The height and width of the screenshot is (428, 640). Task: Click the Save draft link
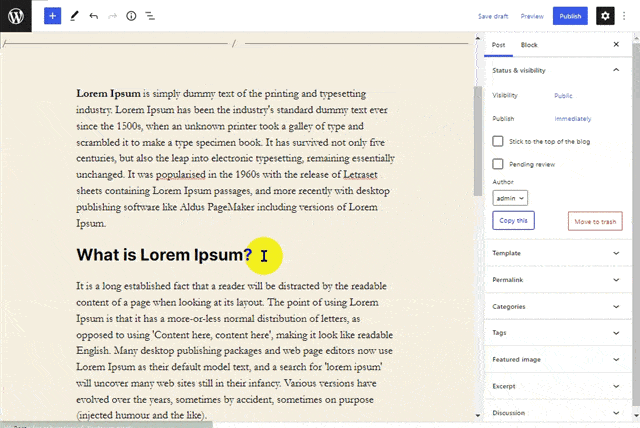pyautogui.click(x=493, y=16)
